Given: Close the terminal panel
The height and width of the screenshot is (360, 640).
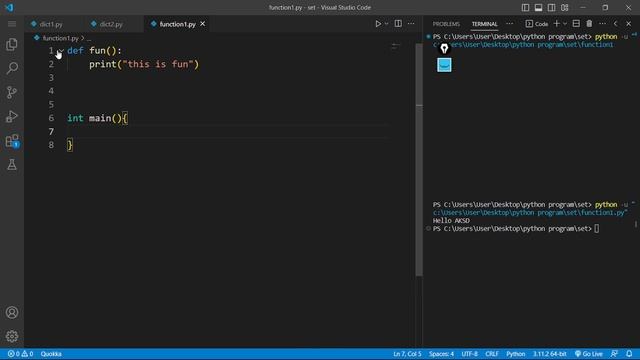Looking at the screenshot, I should click(629, 24).
